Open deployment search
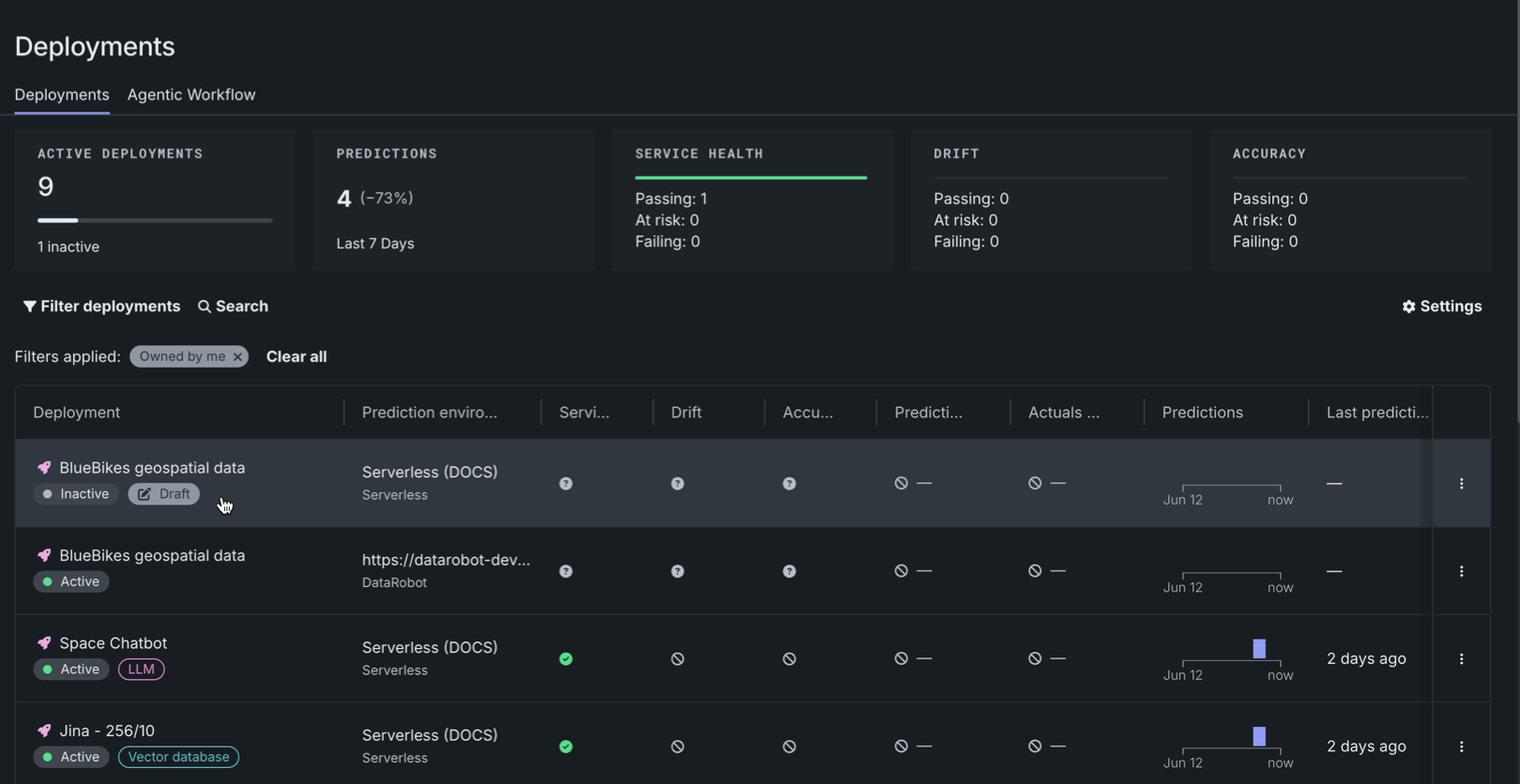 pyautogui.click(x=233, y=307)
